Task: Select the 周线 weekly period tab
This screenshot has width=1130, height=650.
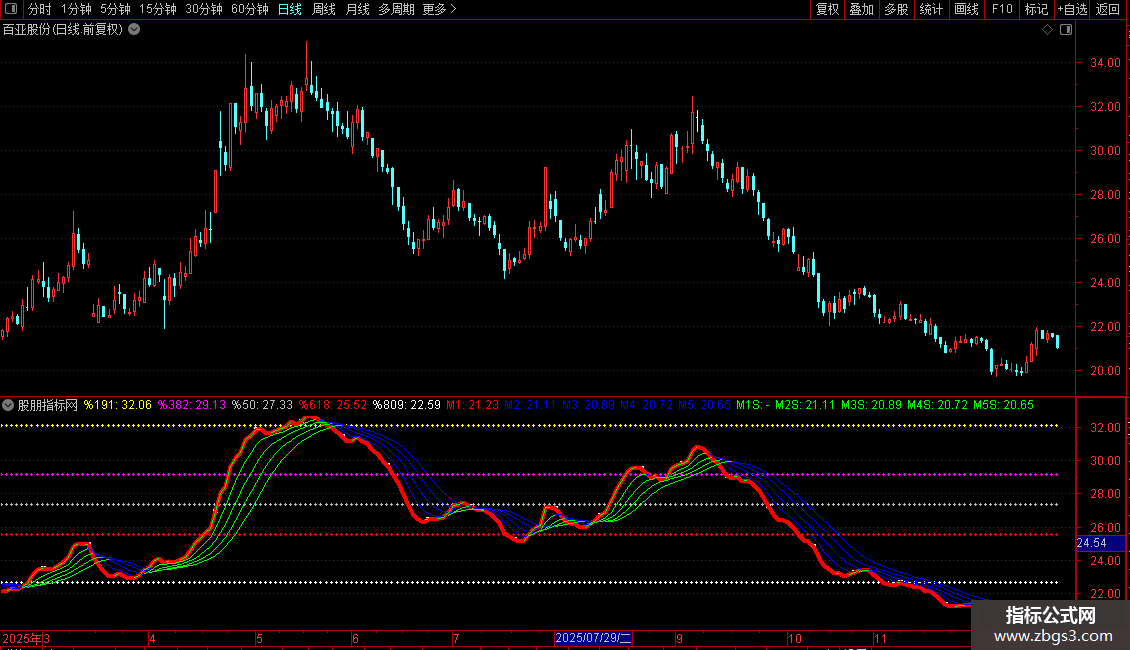Action: [x=324, y=9]
